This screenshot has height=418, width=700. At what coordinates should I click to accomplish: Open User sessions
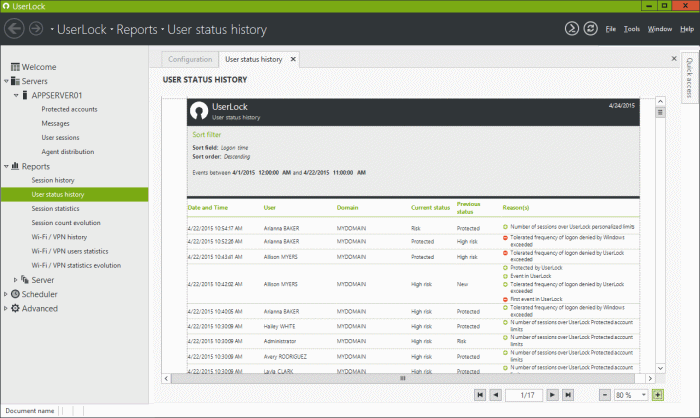click(60, 138)
